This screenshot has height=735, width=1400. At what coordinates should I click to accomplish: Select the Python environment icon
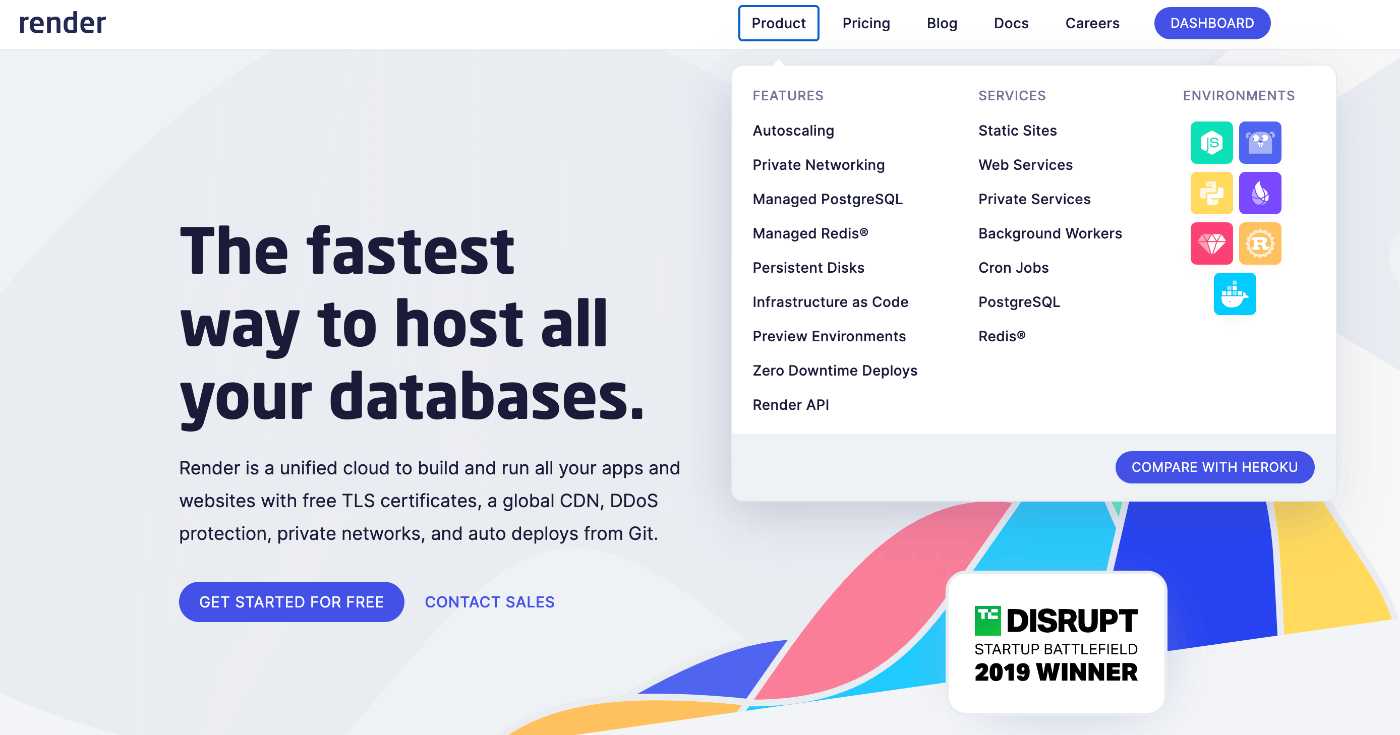(1211, 193)
